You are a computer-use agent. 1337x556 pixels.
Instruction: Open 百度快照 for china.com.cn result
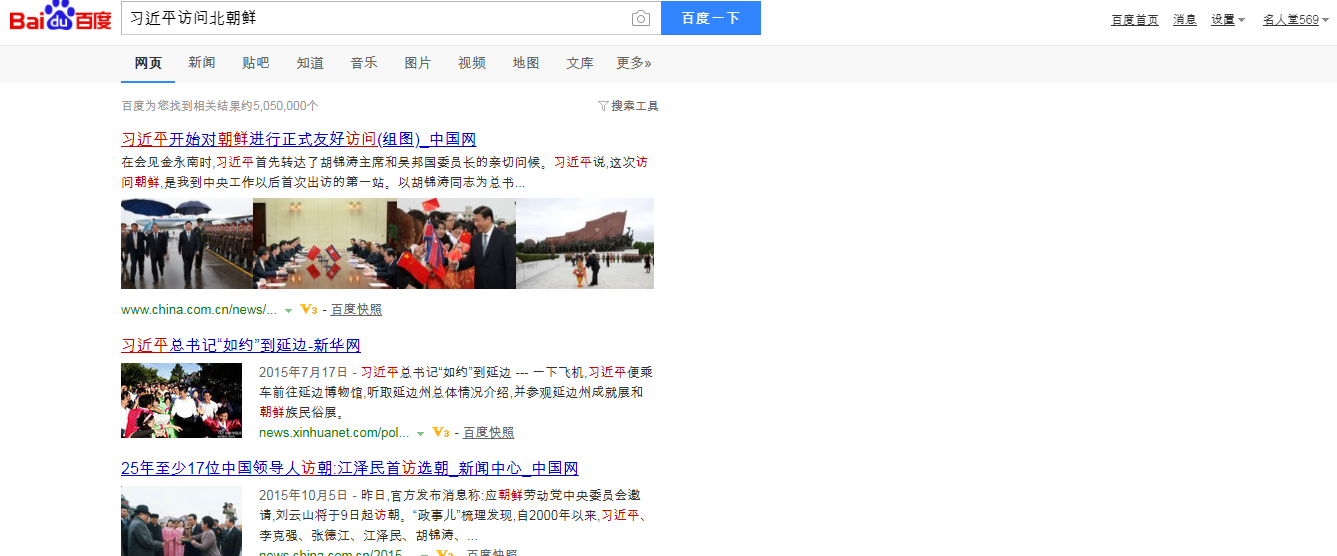pyautogui.click(x=357, y=310)
